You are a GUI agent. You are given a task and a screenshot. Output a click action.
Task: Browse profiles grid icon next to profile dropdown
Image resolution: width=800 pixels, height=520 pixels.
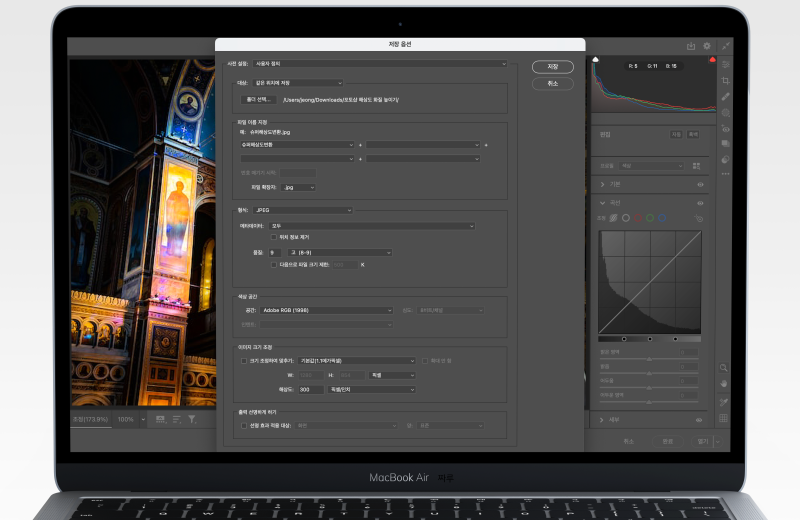point(696,166)
